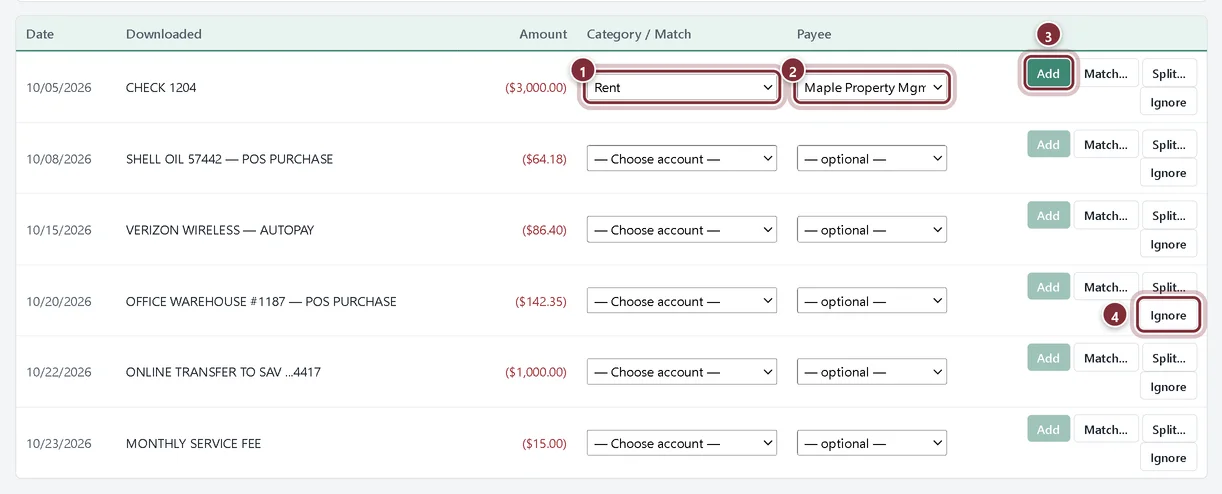Choose account for SHELL OIL 57442 row
Screen dimensions: 1222x494
tap(681, 159)
